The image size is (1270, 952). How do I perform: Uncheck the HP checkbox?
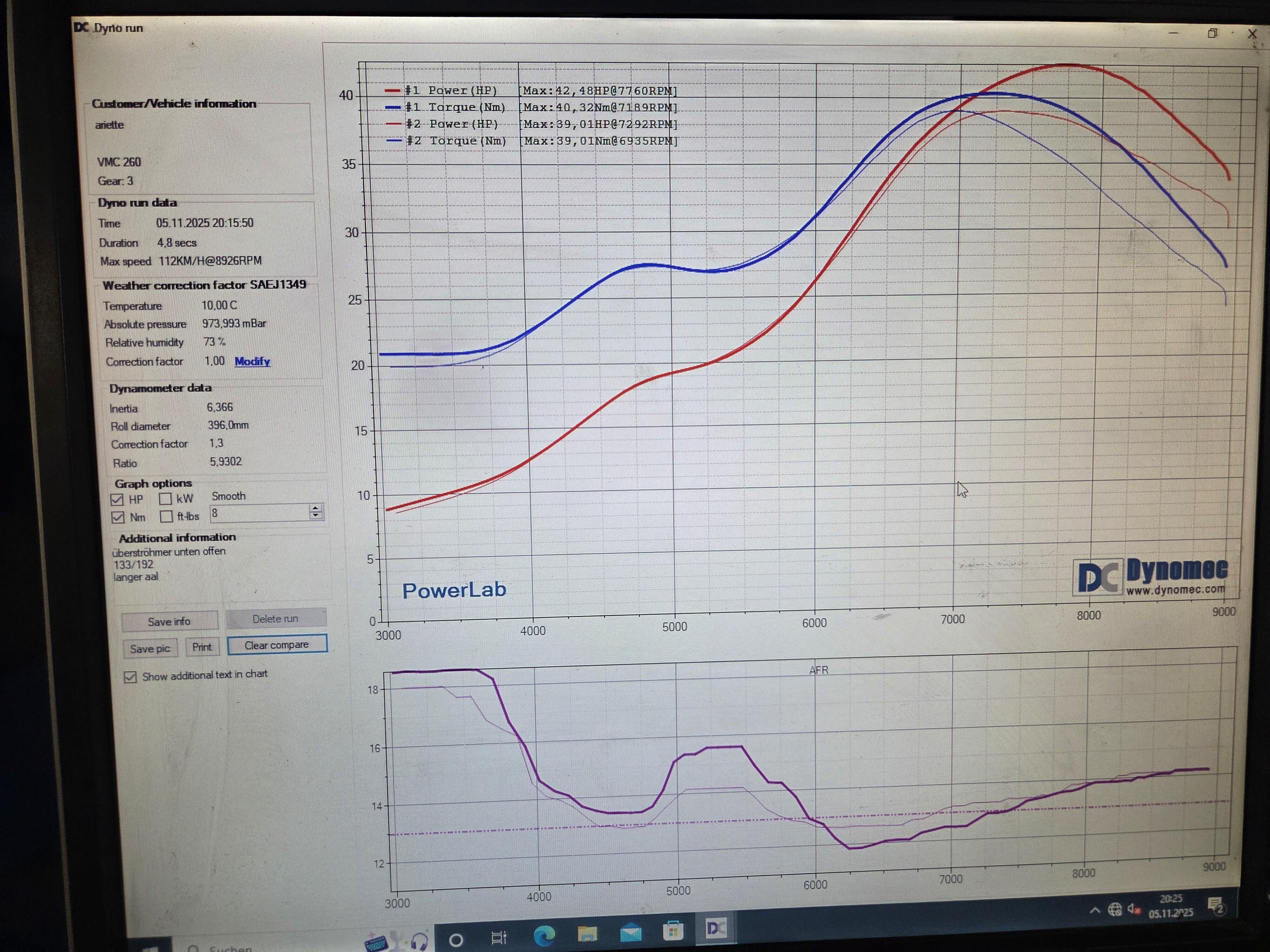click(117, 500)
